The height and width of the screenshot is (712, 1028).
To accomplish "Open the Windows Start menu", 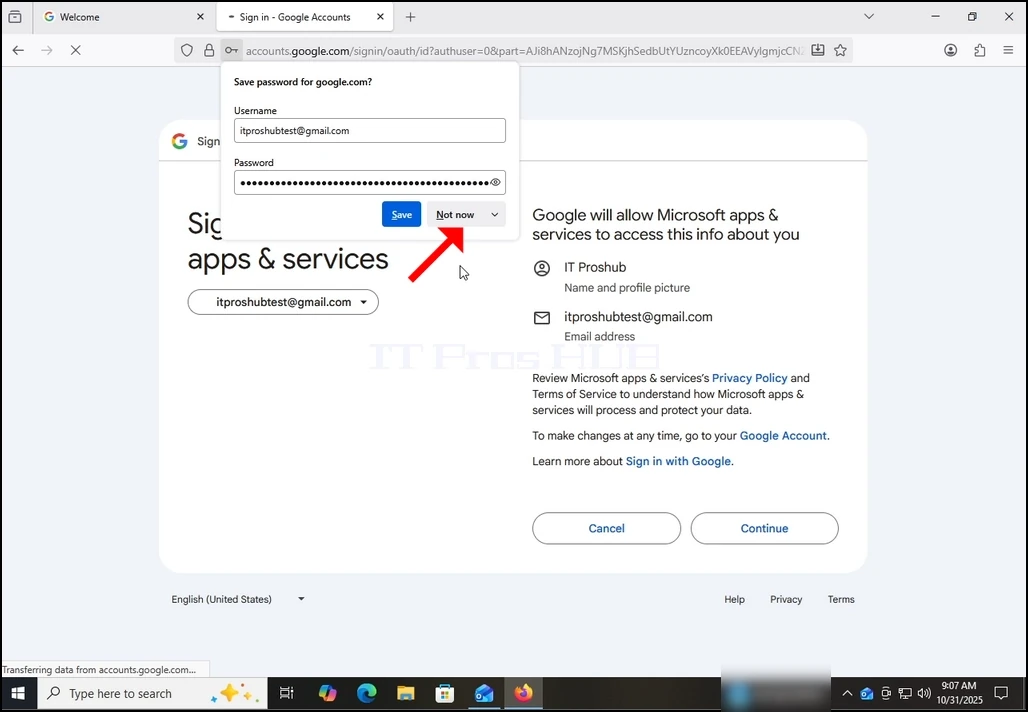I will point(18,694).
